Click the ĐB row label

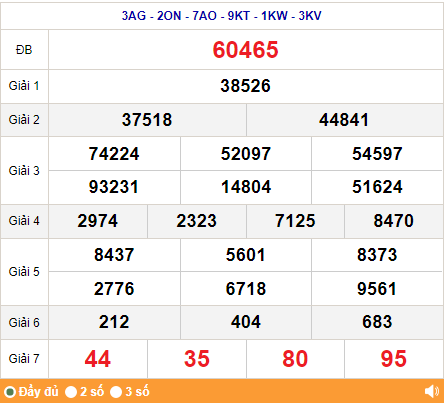(24, 50)
